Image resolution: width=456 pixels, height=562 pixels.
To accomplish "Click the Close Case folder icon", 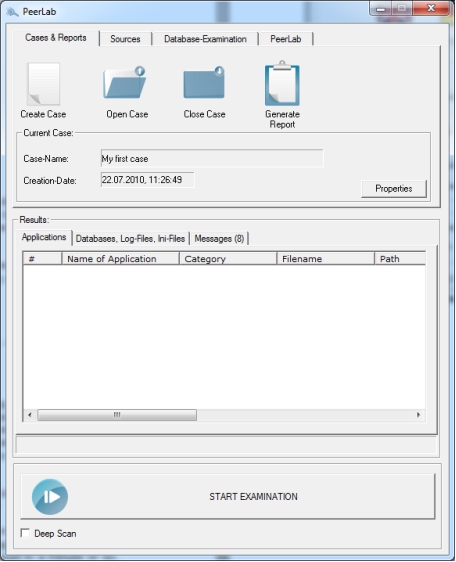I will tap(204, 82).
